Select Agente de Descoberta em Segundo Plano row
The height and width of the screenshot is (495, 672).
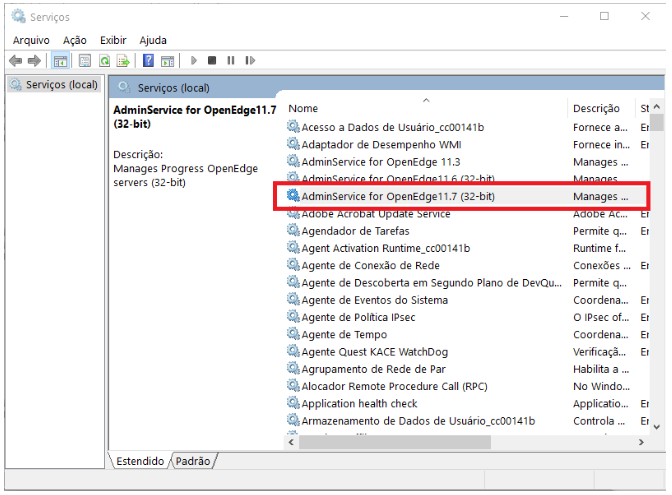(x=467, y=283)
